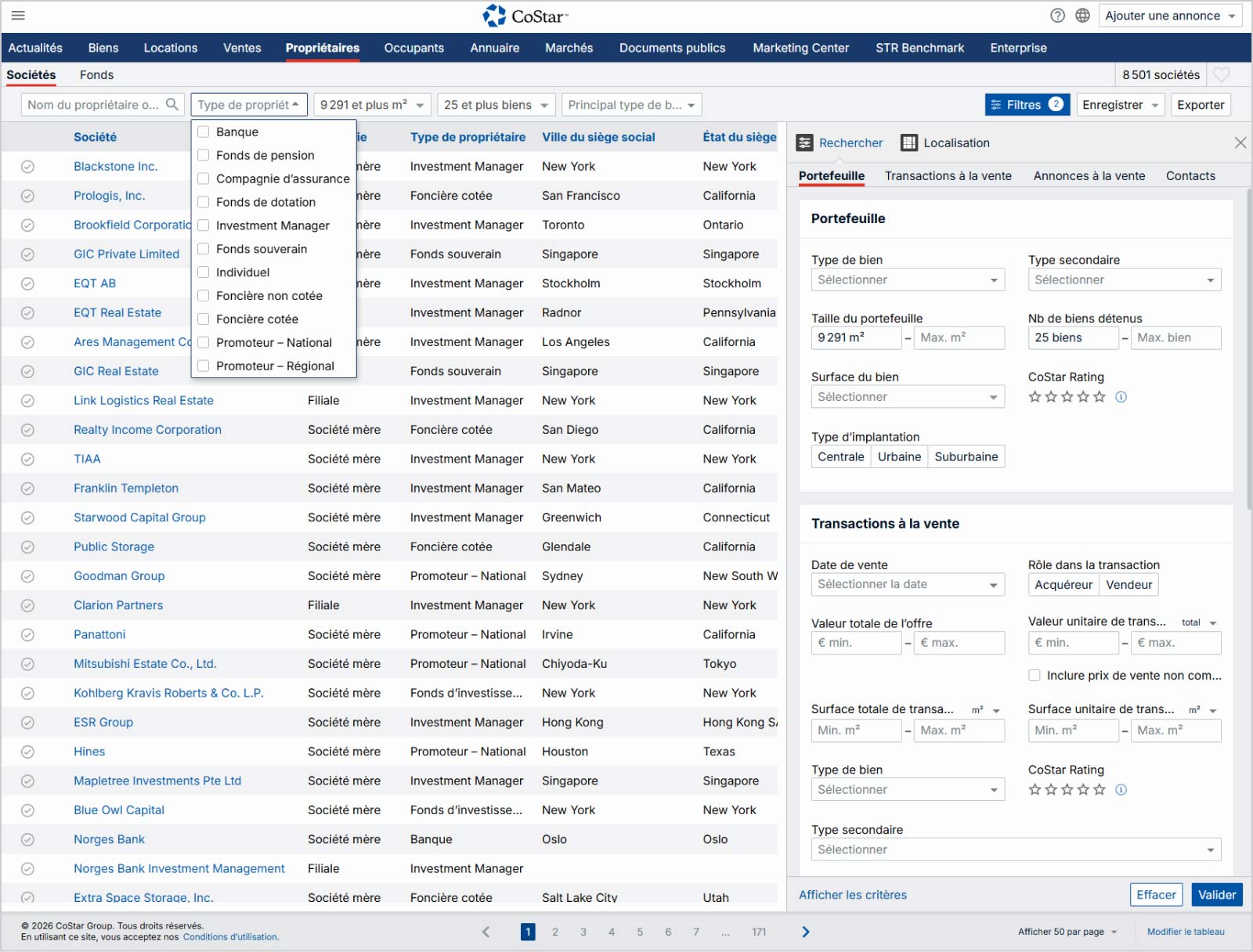Go to page 3 of results
The width and height of the screenshot is (1253, 952).
click(583, 932)
